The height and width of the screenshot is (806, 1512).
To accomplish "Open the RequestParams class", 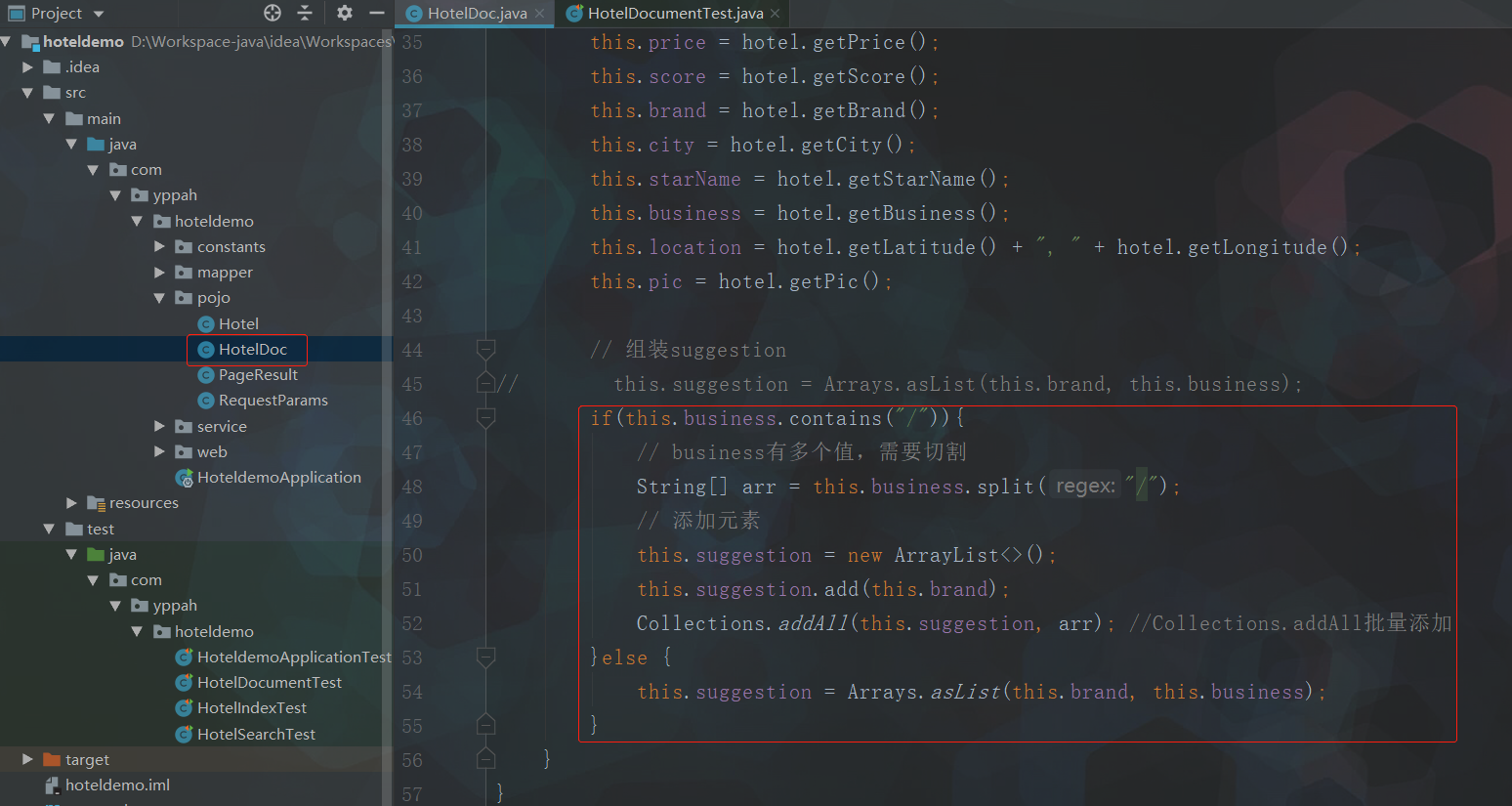I will coord(273,401).
